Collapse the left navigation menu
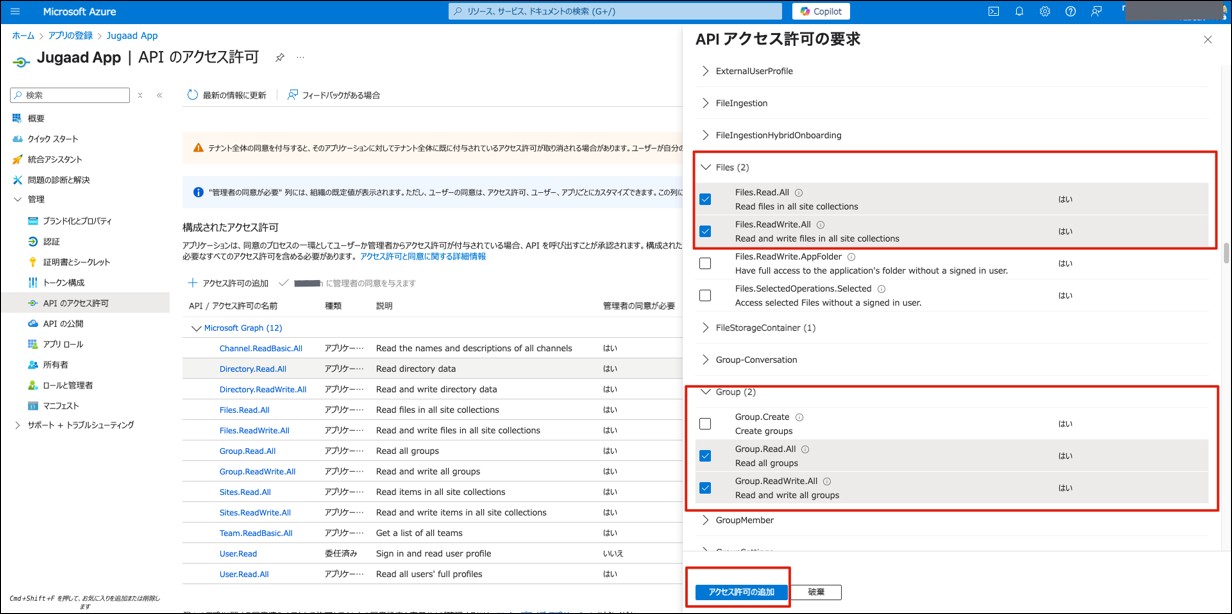The height and width of the screenshot is (614, 1232). 159,95
